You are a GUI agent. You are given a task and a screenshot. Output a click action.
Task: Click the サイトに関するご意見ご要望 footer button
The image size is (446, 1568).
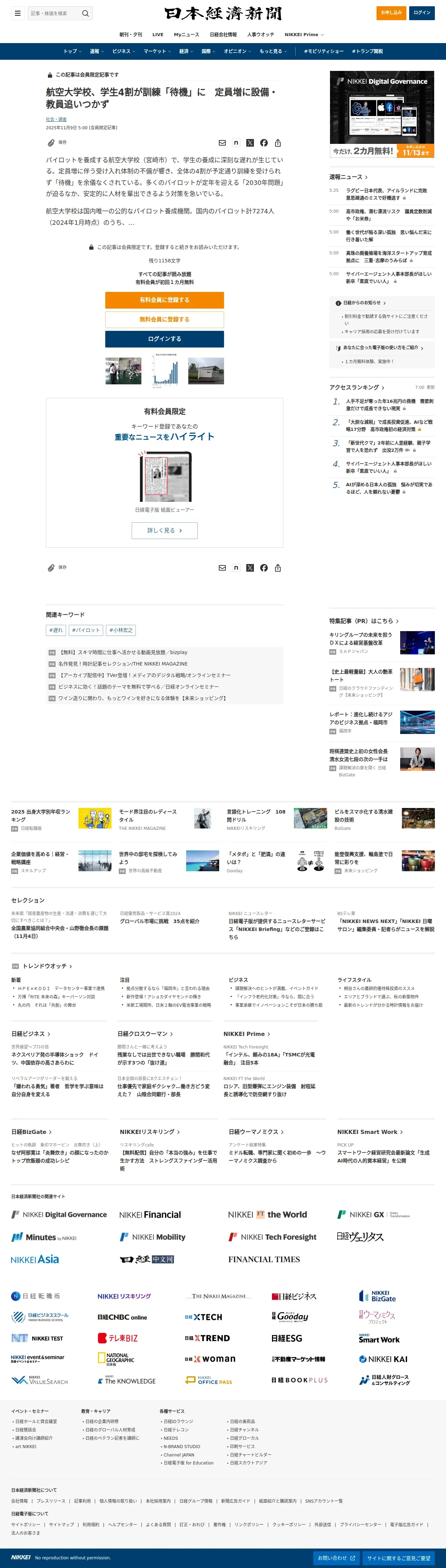click(398, 1558)
